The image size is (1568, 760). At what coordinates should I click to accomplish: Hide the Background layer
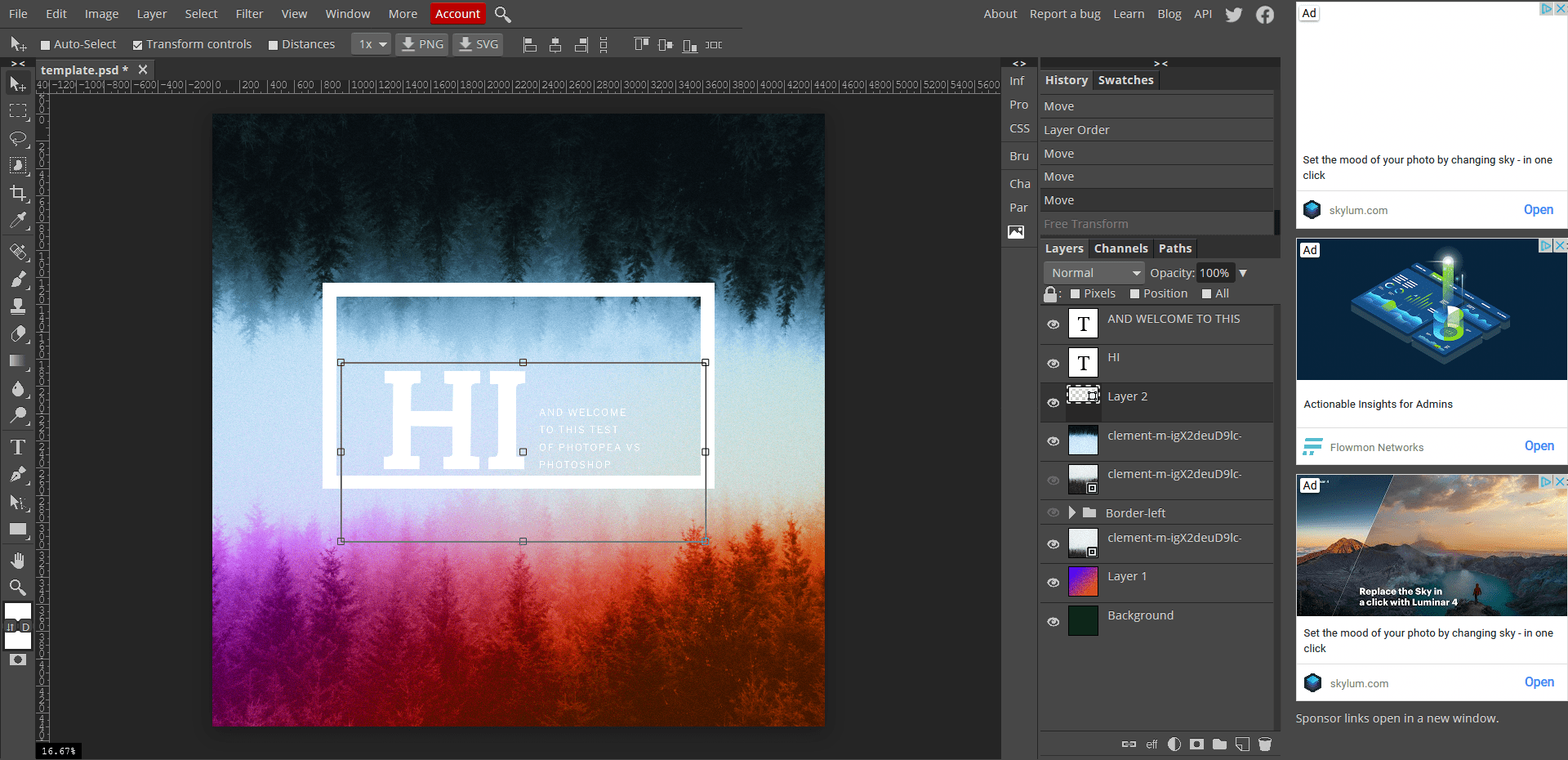pyautogui.click(x=1053, y=621)
